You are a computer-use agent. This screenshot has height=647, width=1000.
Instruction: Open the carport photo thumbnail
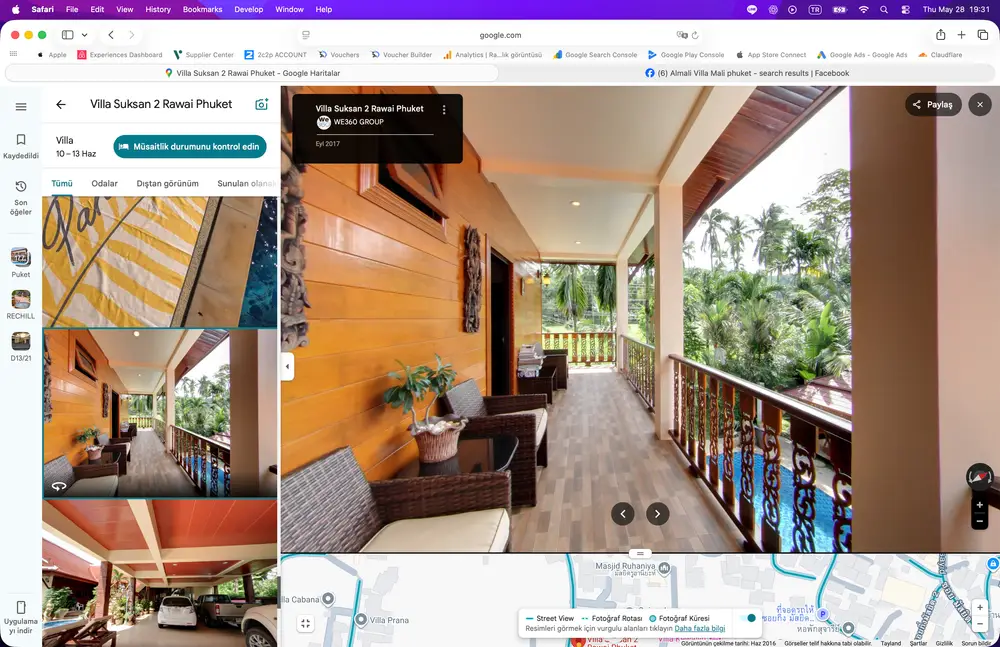tap(159, 573)
